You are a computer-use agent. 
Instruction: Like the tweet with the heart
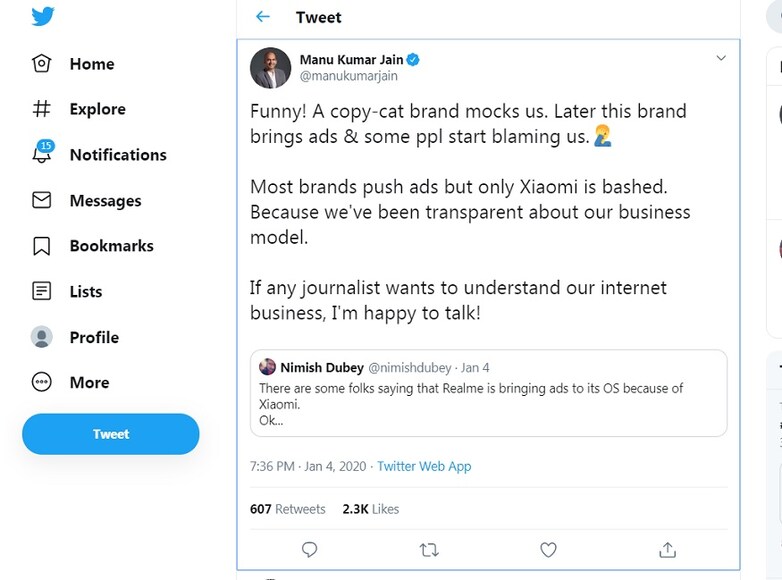point(548,549)
